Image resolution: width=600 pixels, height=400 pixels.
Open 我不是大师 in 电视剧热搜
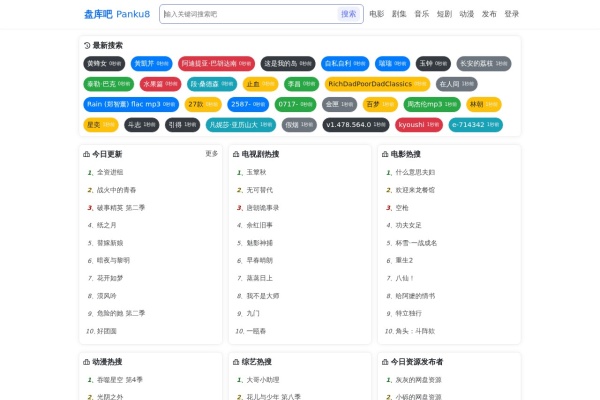(x=262, y=296)
